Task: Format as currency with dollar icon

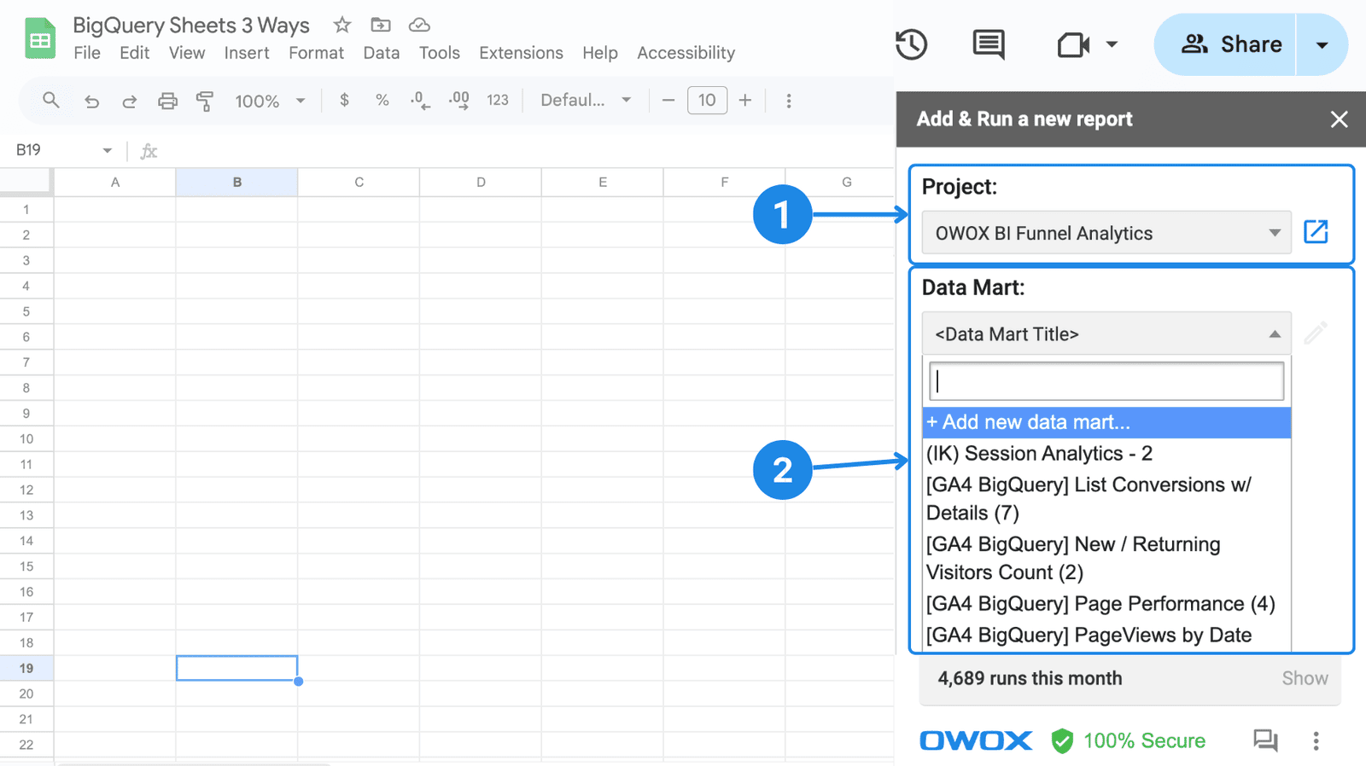Action: (x=344, y=100)
